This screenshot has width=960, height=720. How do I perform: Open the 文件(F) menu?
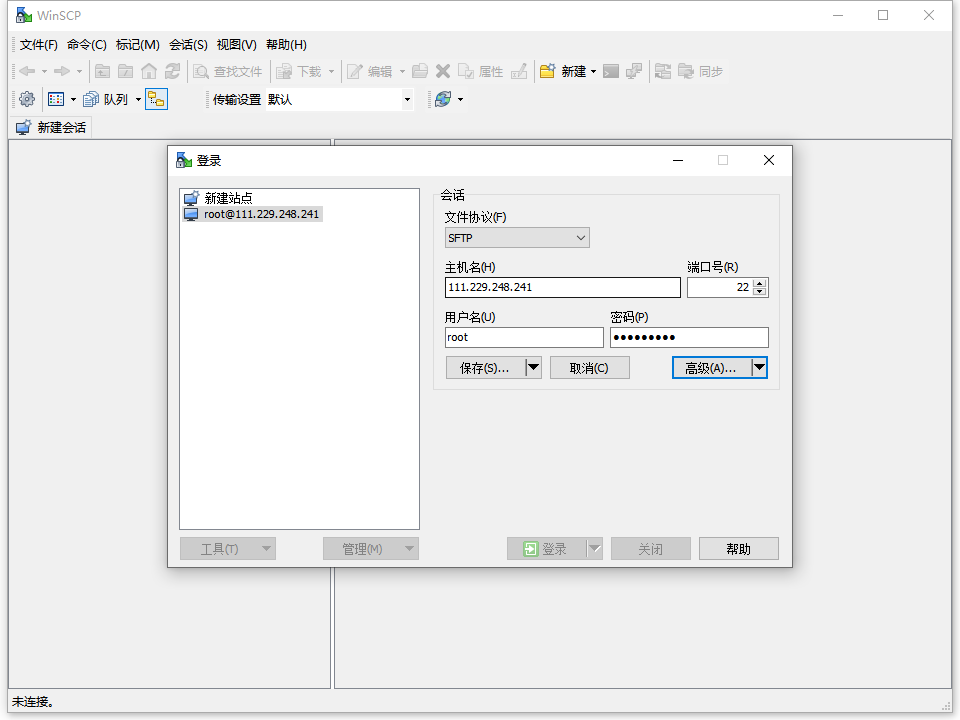point(39,45)
